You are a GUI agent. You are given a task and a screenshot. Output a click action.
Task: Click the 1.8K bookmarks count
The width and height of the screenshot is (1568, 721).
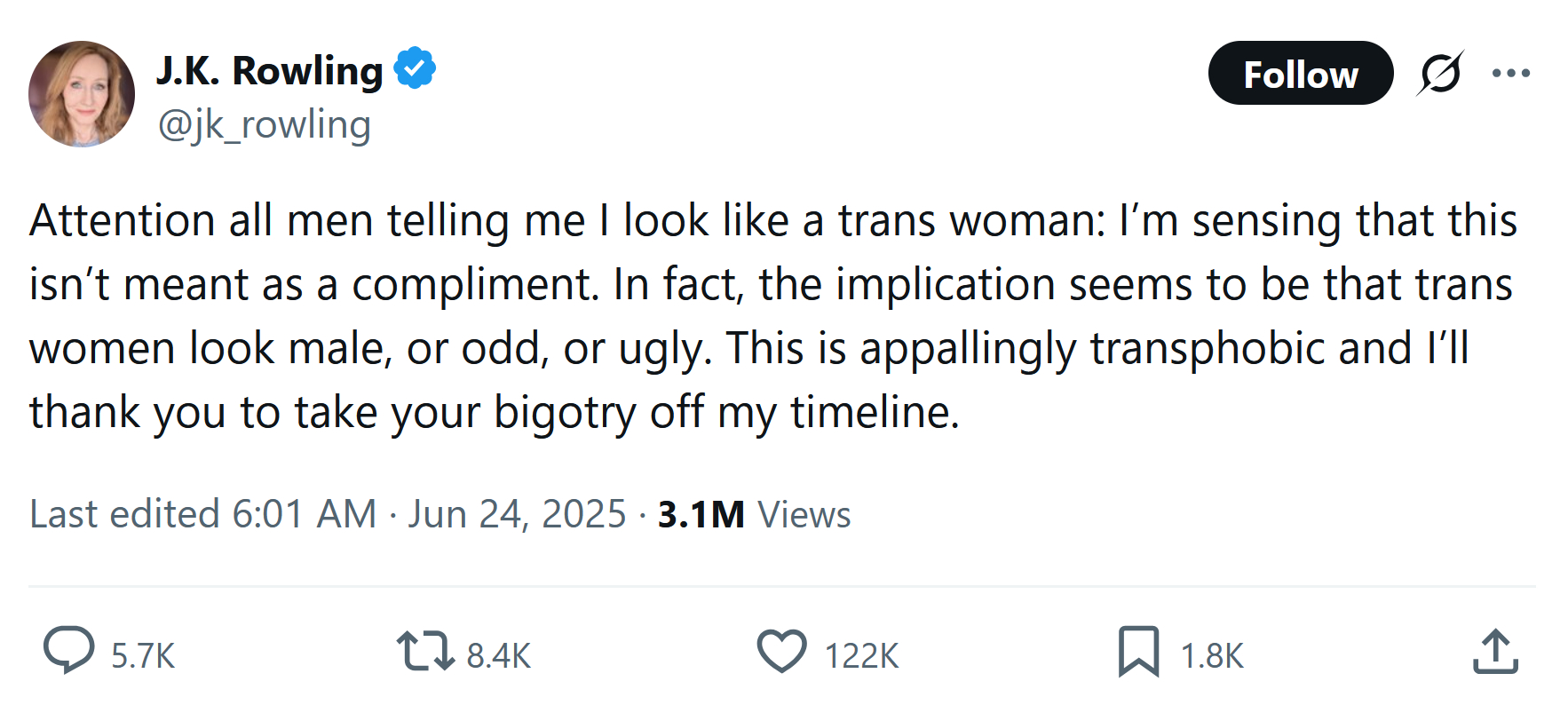click(1212, 656)
